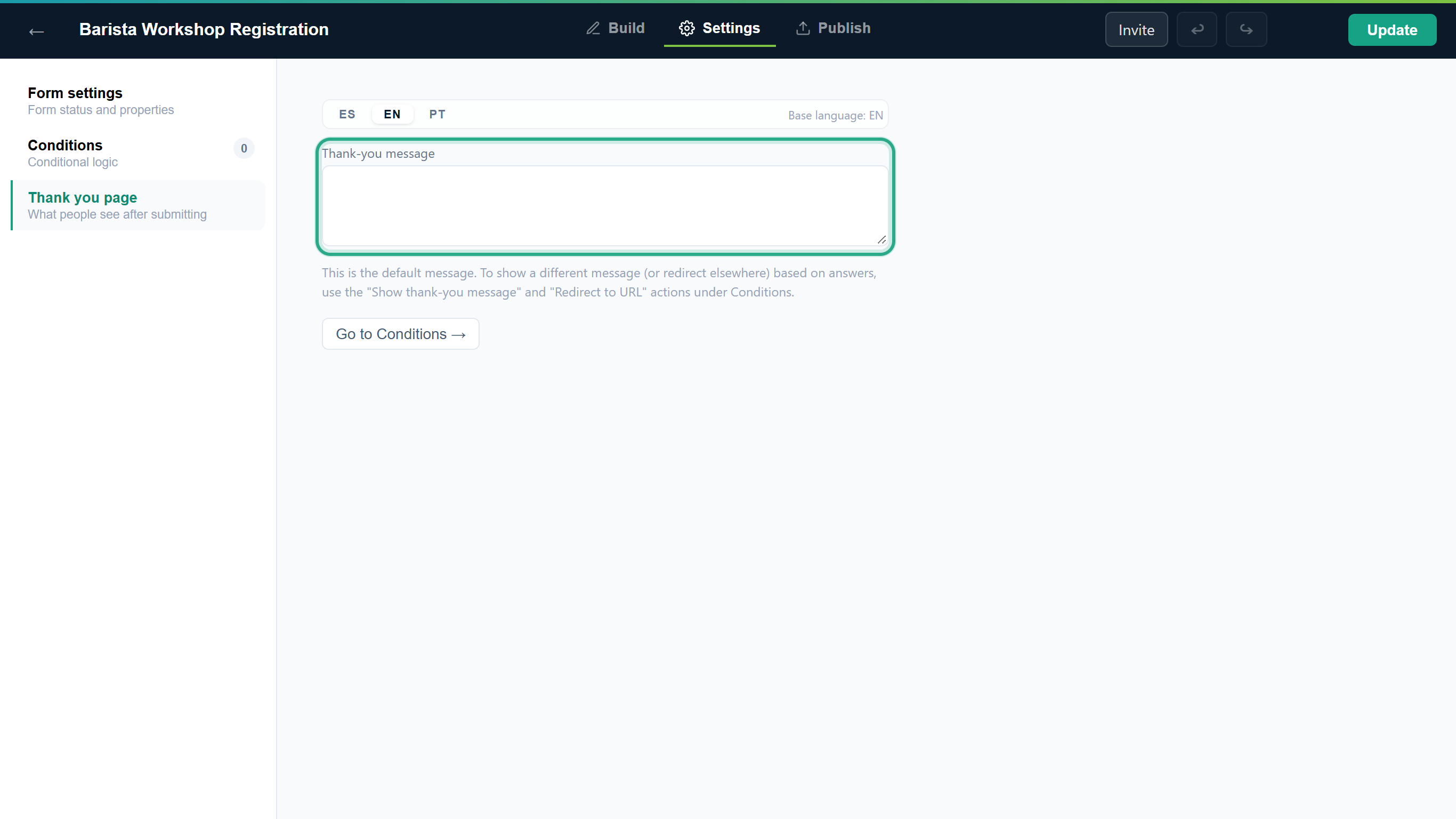The height and width of the screenshot is (819, 1456).
Task: Click inside the Thank-you message textarea
Action: point(605,206)
